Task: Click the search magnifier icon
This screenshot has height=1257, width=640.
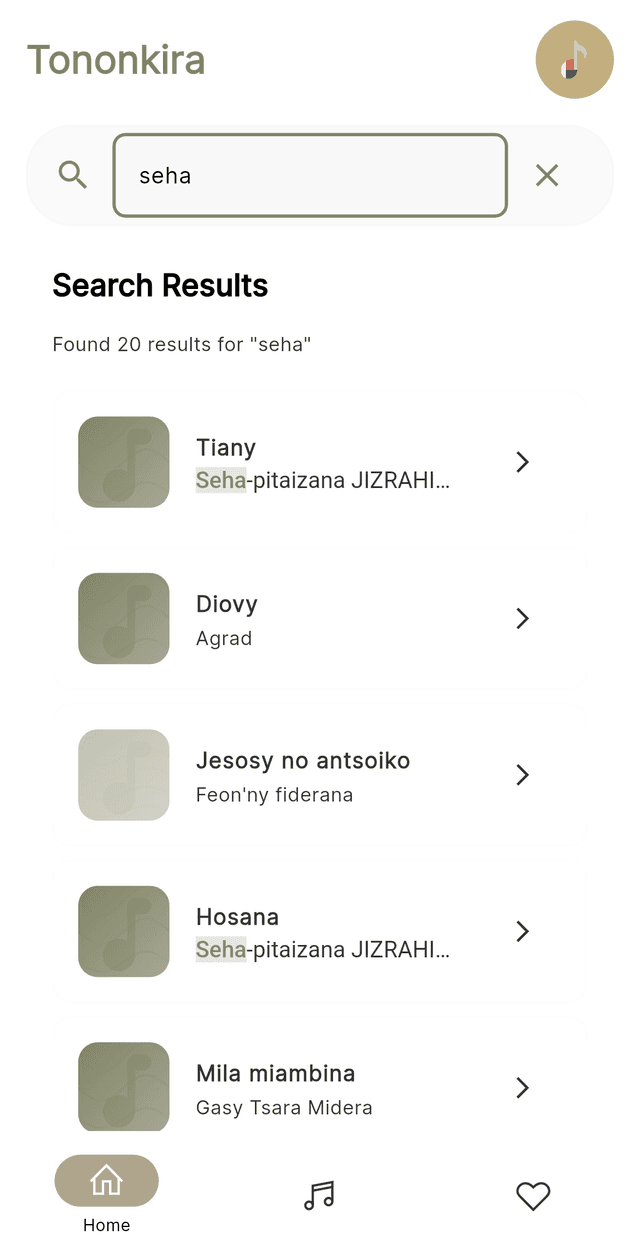Action: [73, 175]
